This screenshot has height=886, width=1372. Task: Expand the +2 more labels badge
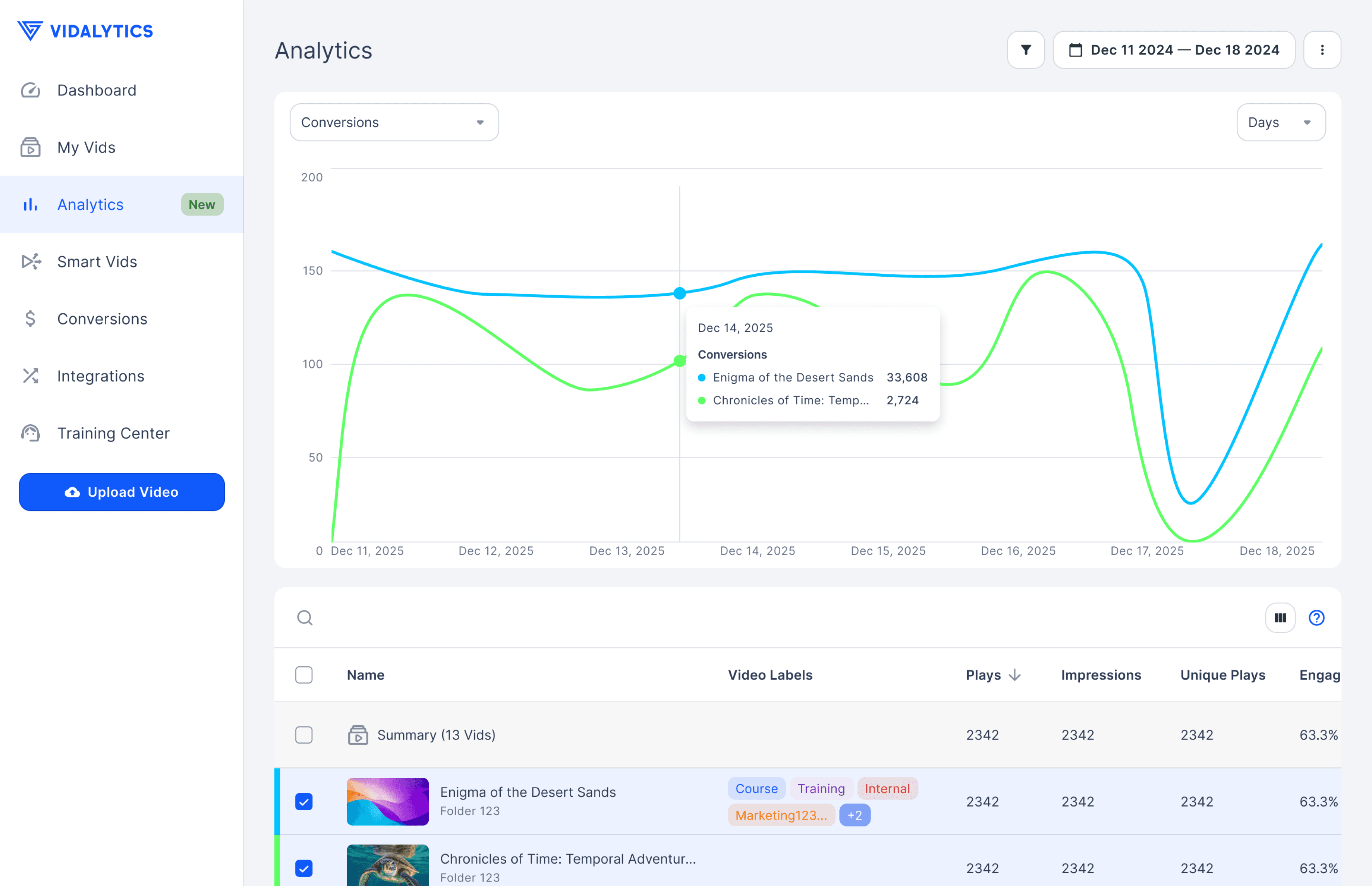click(854, 815)
